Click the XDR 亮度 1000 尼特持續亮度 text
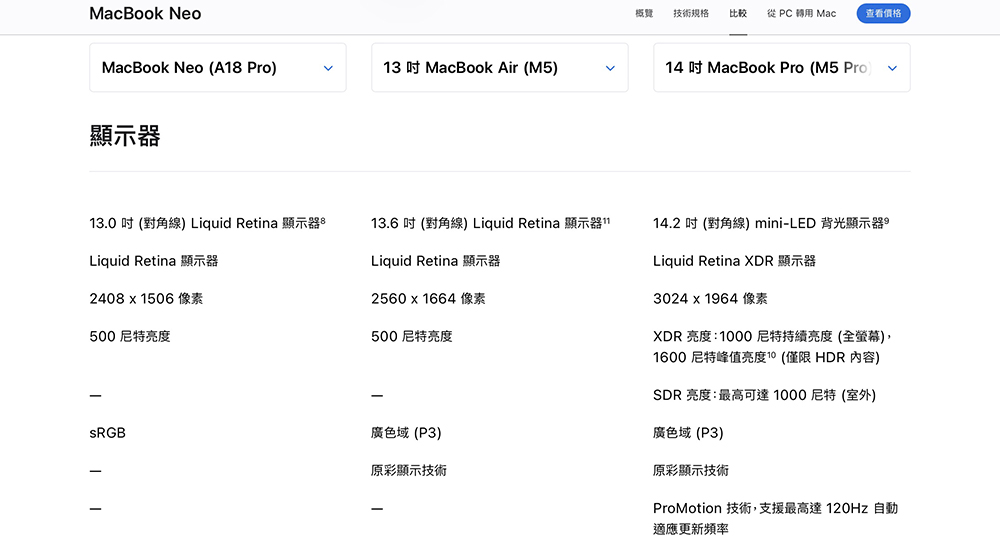The image size is (1000, 560). click(x=772, y=346)
